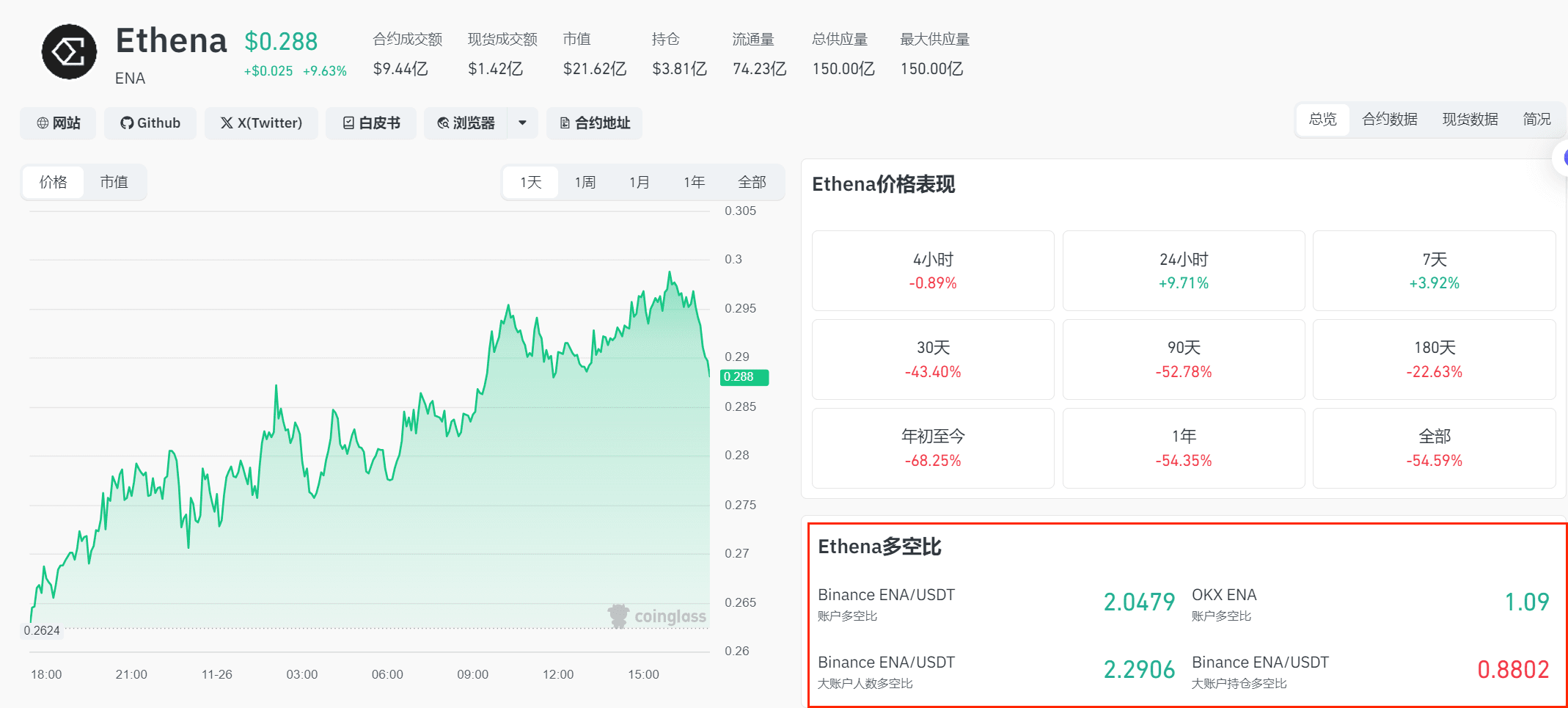Click the Ethena多空比 section heading
Image resolution: width=1568 pixels, height=708 pixels.
[879, 547]
